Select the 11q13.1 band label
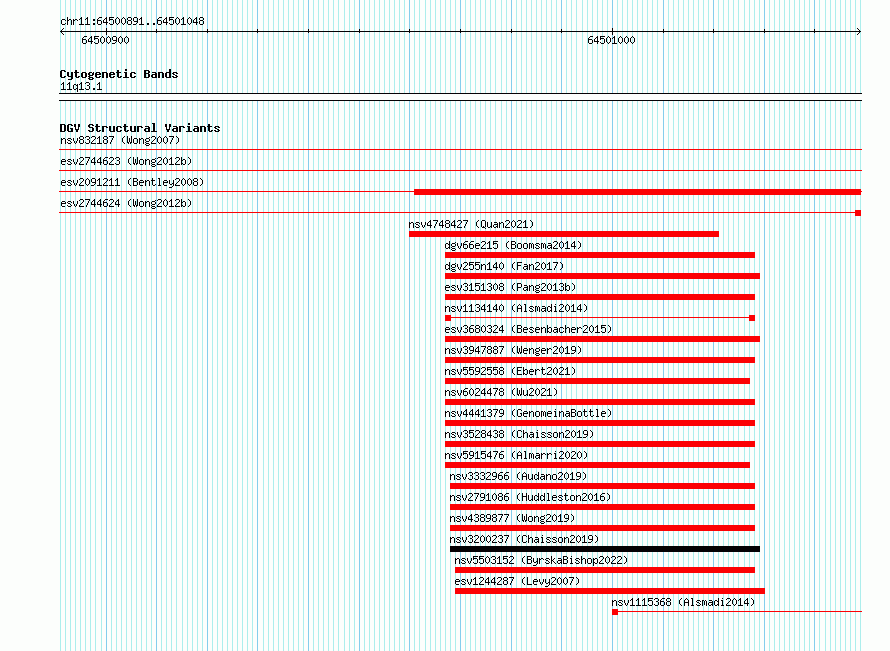 click(x=81, y=86)
